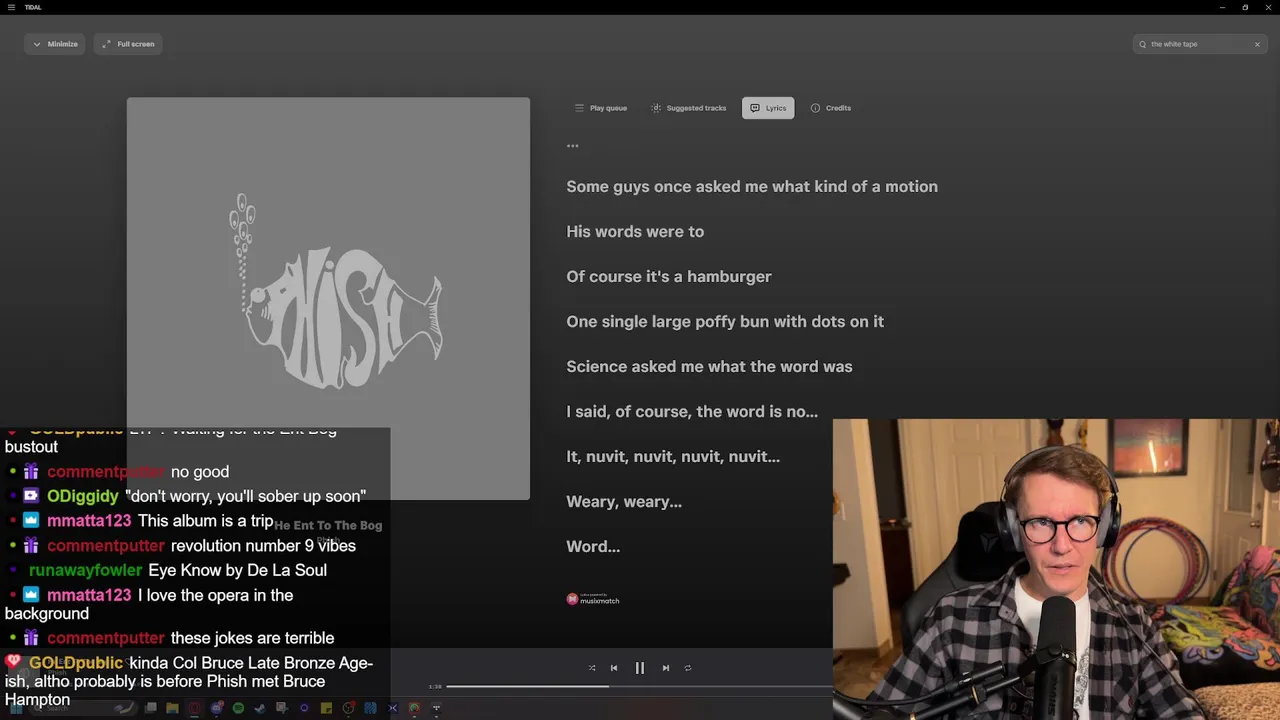The width and height of the screenshot is (1280, 720).
Task: Click the search magnifier icon
Action: (1142, 44)
